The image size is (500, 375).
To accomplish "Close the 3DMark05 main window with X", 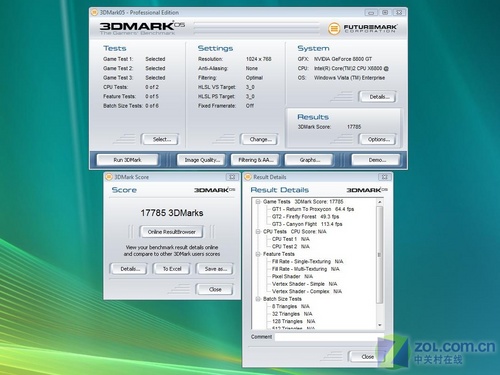I will 399,13.
